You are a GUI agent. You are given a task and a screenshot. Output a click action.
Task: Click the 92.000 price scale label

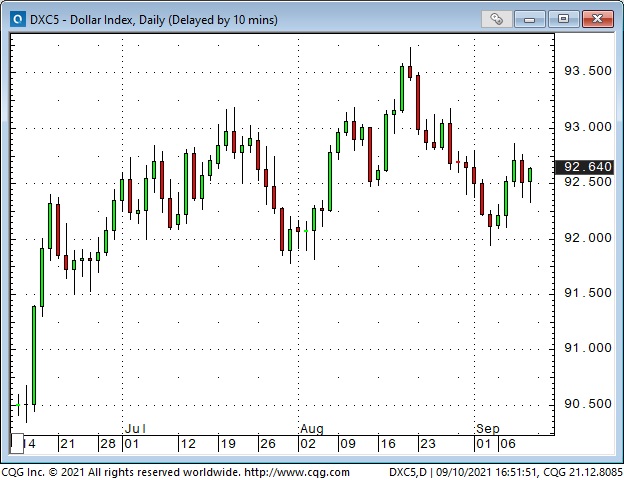pos(588,238)
